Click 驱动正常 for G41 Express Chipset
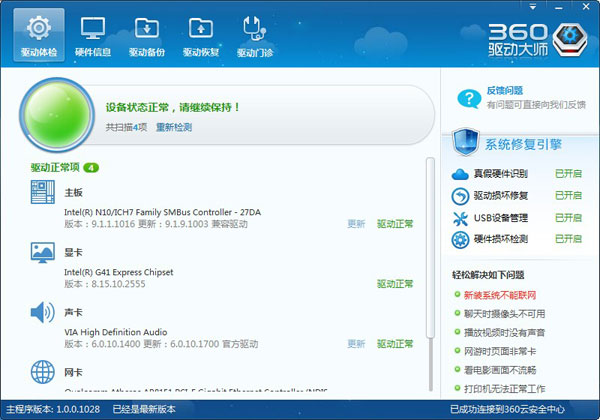 [x=395, y=284]
